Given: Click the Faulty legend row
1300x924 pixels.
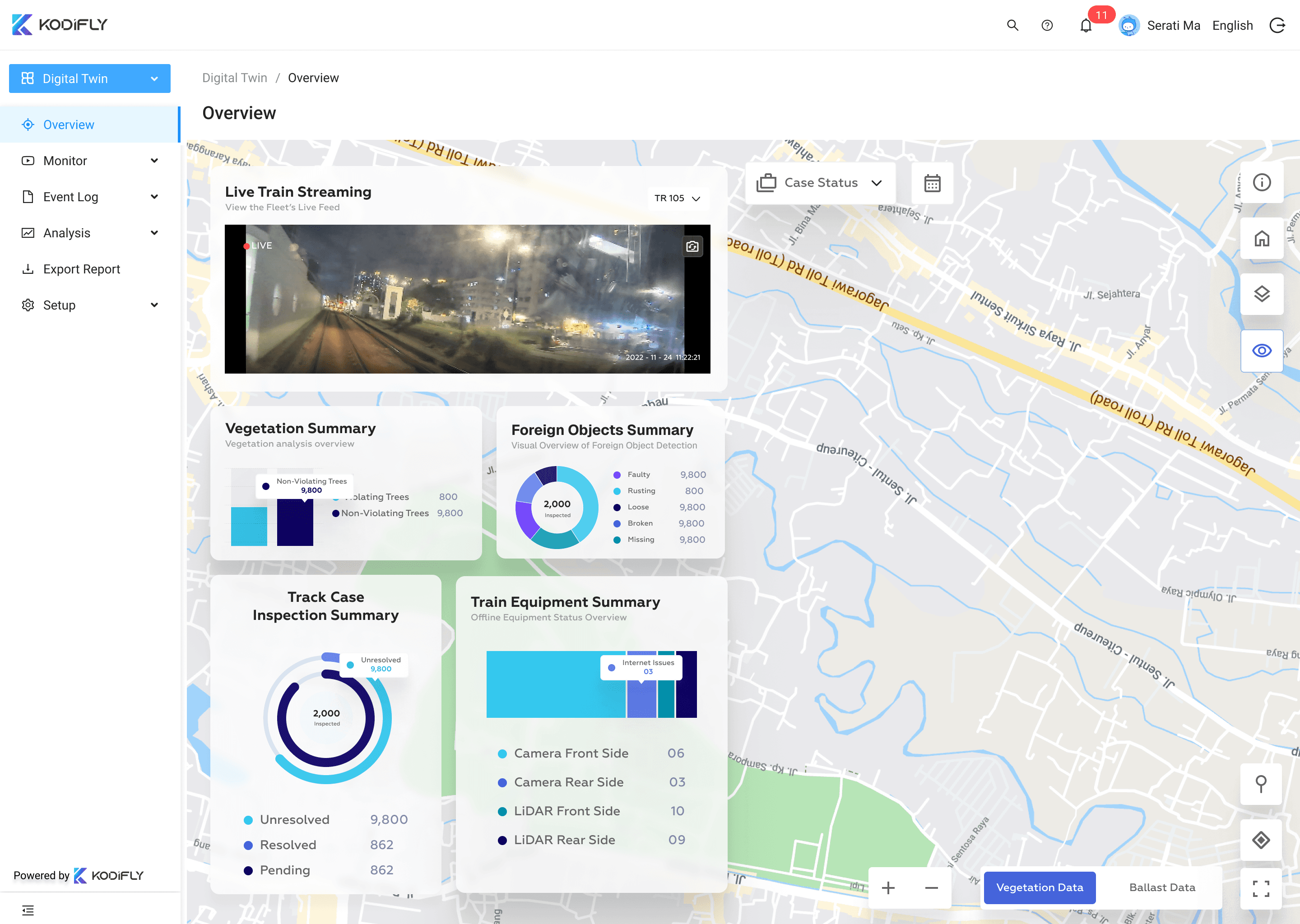Looking at the screenshot, I should [x=659, y=475].
